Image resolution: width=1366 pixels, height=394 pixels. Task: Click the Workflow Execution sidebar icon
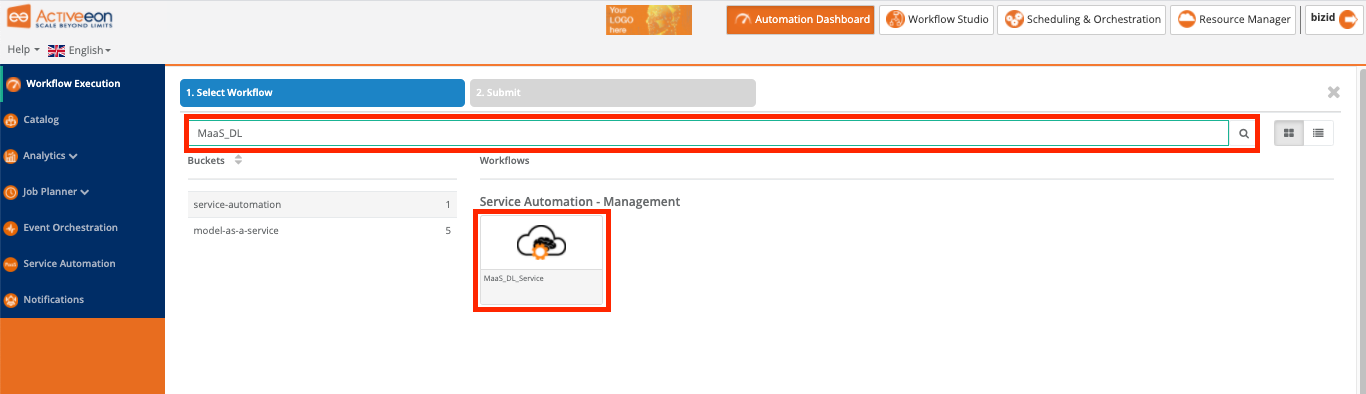13,84
